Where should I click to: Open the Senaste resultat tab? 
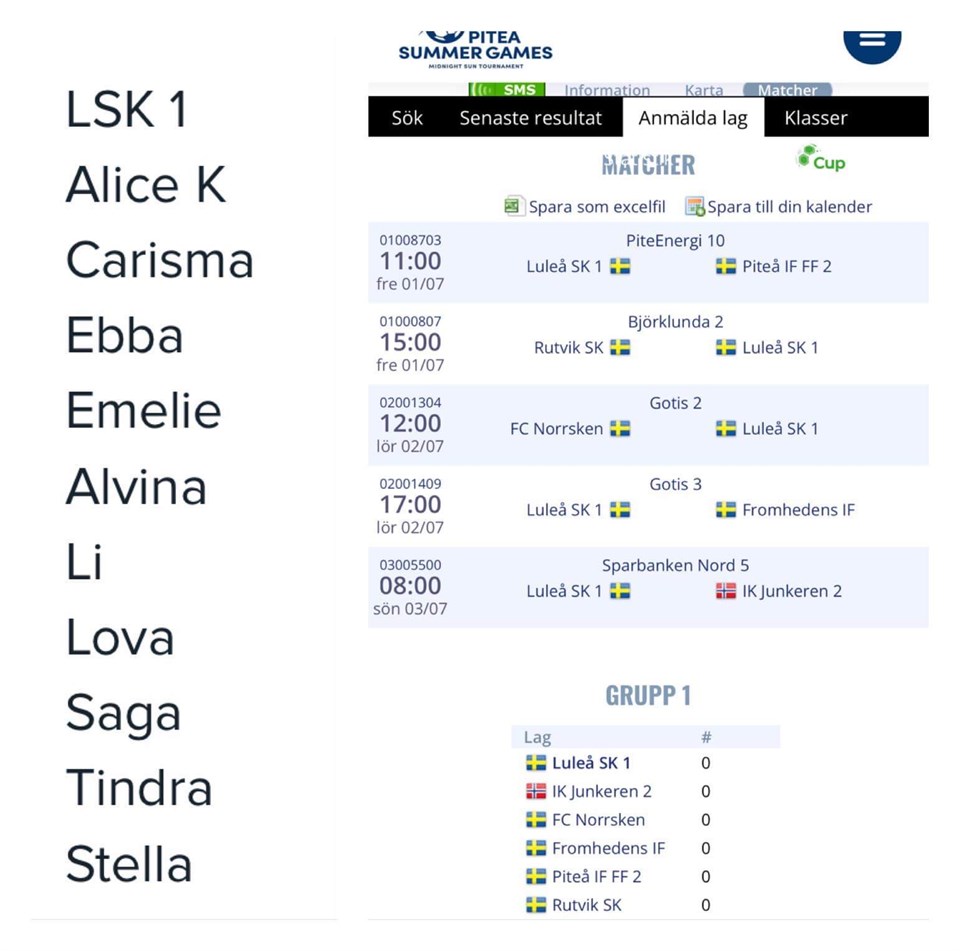530,118
